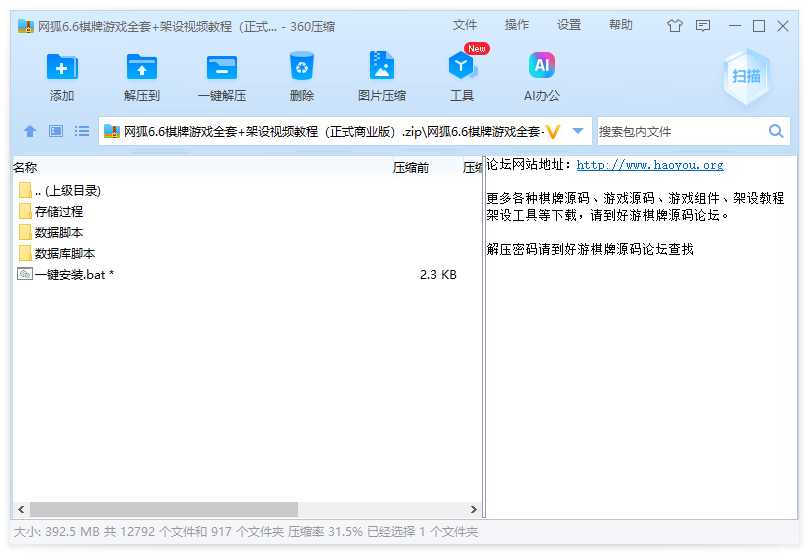
Task: Open the 设置 menu
Action: pyautogui.click(x=569, y=25)
